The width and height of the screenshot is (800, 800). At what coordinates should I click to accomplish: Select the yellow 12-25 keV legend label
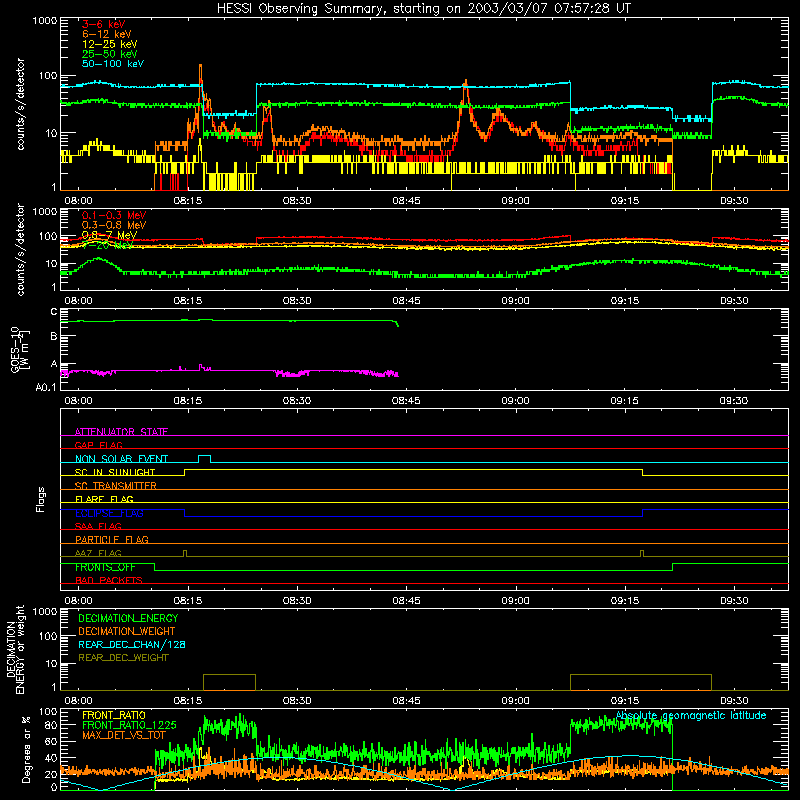(x=110, y=44)
